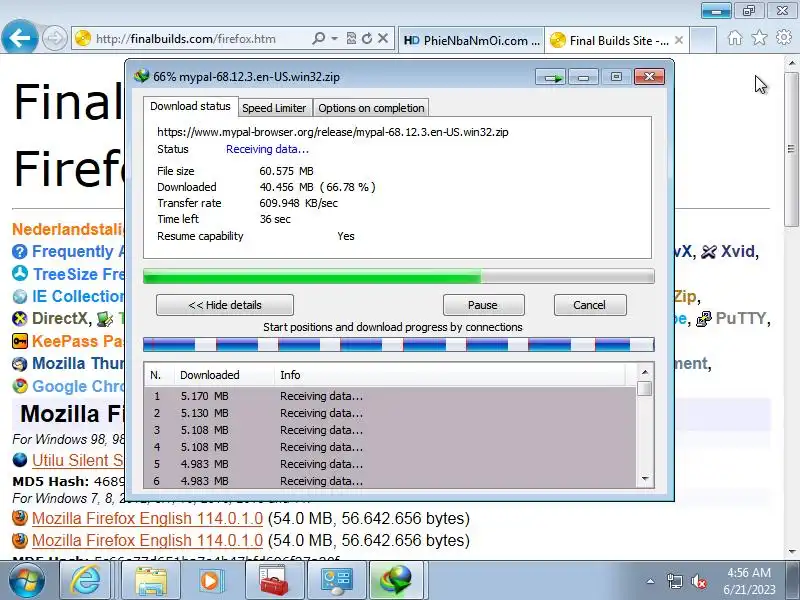800x600 pixels.
Task: Open the browser Tools gear icon
Action: point(784,37)
